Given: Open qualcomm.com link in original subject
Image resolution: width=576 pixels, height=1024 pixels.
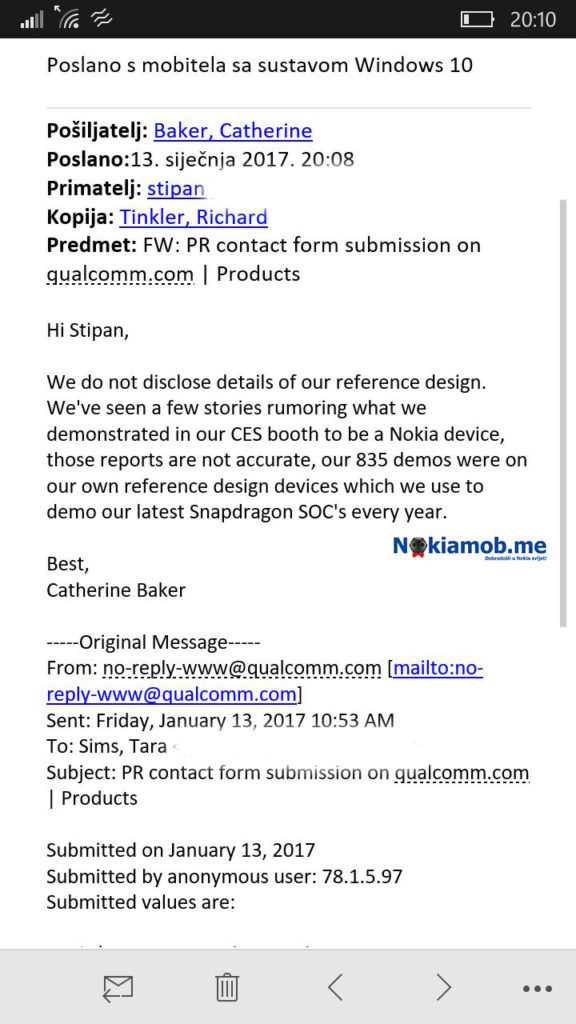Looking at the screenshot, I should coord(462,773).
